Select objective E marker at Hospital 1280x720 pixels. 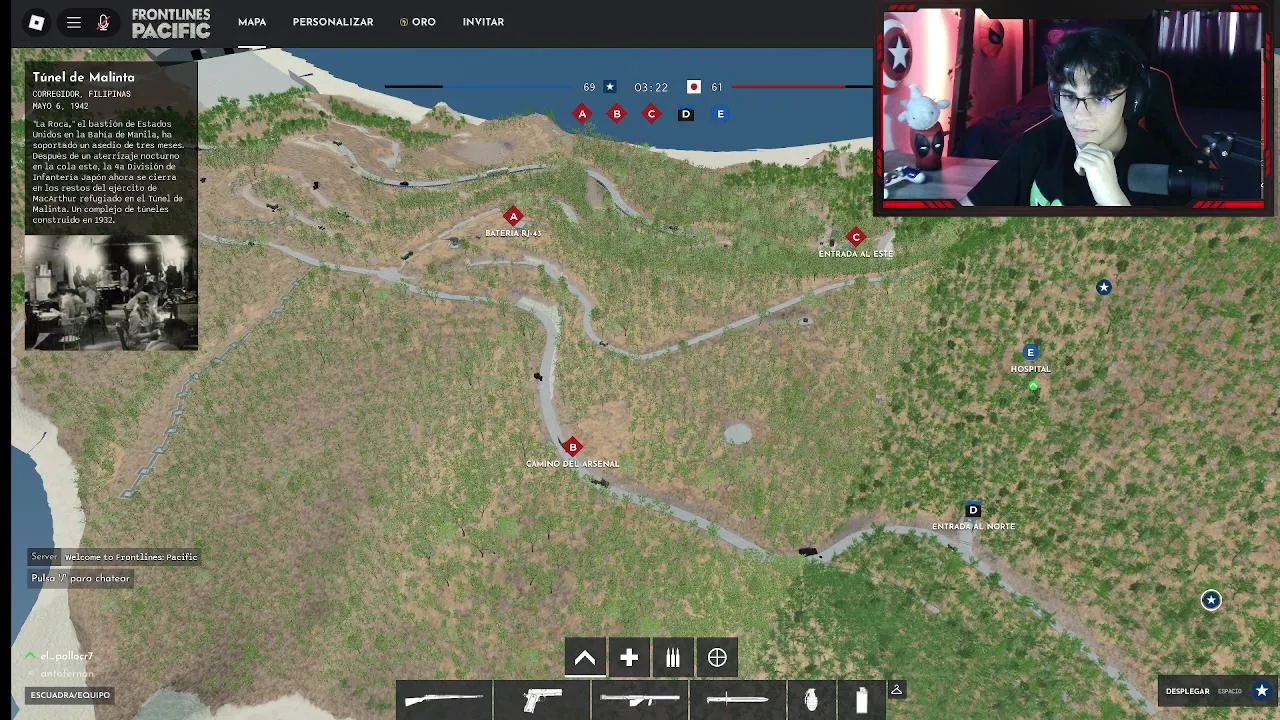[1031, 352]
